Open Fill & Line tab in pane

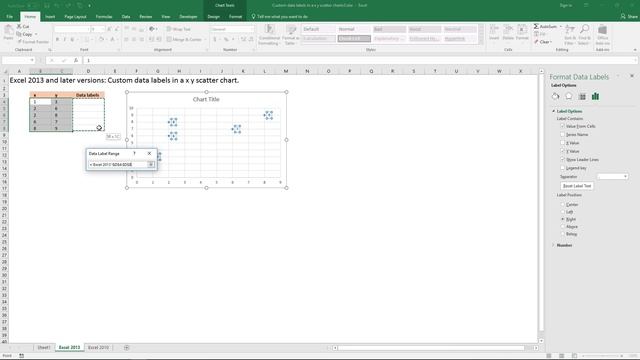(x=556, y=97)
